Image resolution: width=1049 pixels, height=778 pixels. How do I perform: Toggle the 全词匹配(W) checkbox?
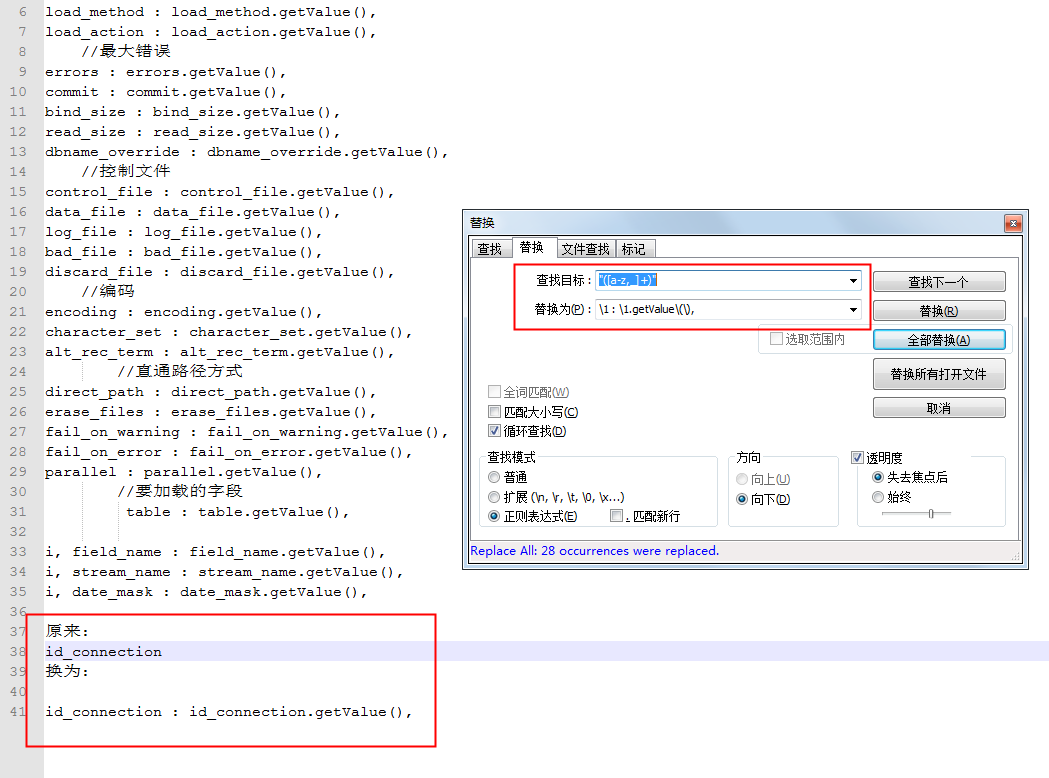494,391
